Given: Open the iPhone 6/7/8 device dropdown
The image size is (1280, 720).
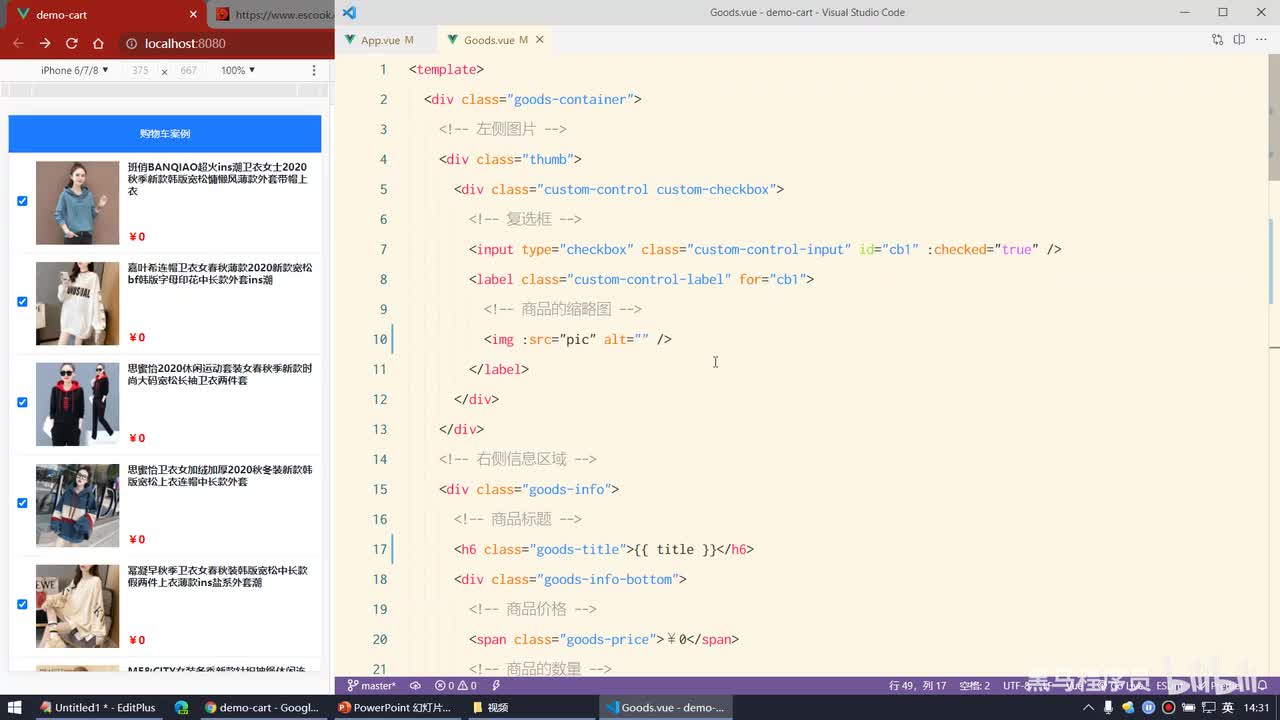Looking at the screenshot, I should pos(73,70).
